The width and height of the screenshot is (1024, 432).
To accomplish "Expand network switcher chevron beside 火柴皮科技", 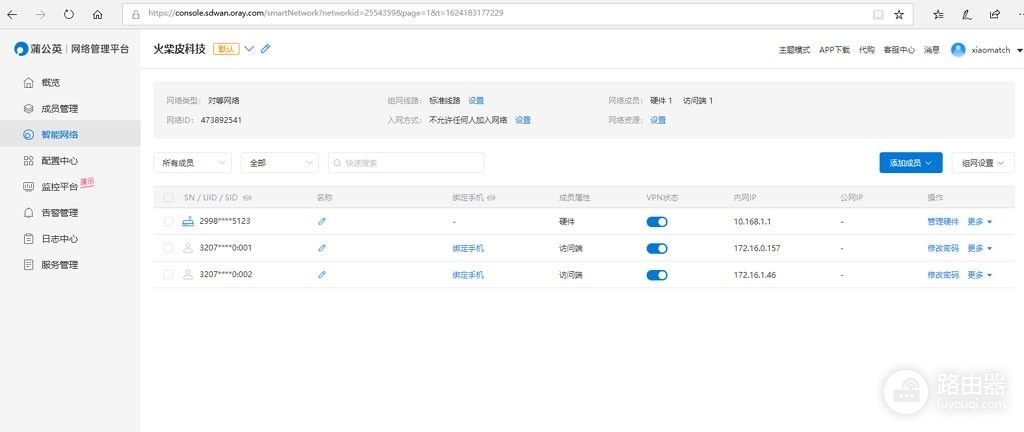I will 249,49.
